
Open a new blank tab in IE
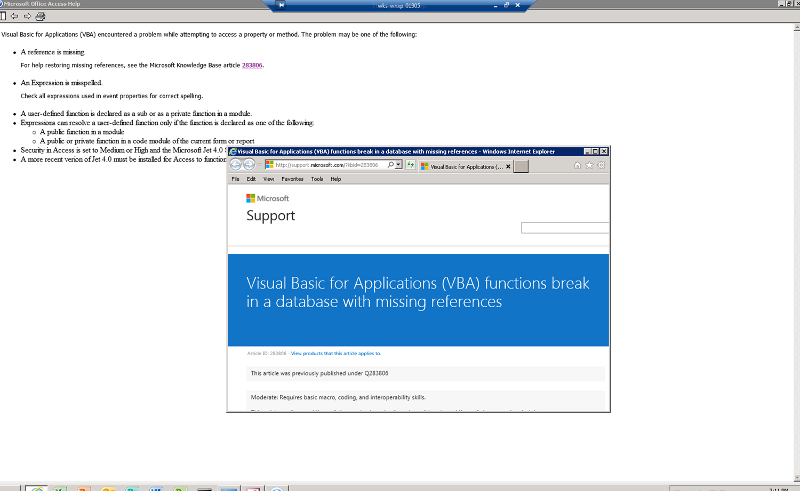pos(521,166)
